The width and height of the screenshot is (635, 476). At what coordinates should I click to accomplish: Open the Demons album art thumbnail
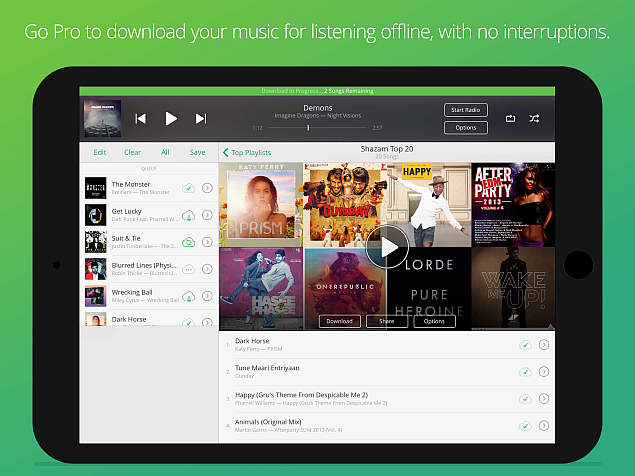tap(102, 118)
